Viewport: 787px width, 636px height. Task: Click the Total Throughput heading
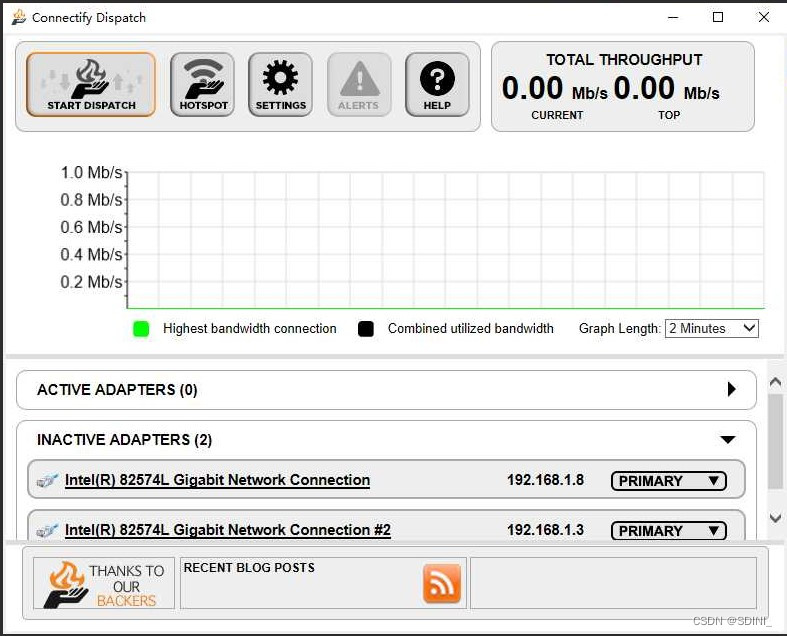(624, 60)
